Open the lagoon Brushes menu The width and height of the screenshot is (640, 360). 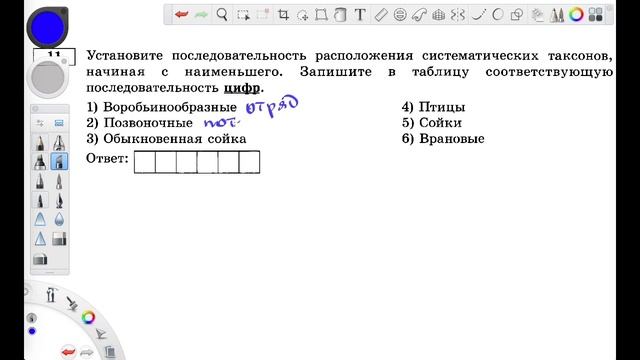[x=72, y=304]
